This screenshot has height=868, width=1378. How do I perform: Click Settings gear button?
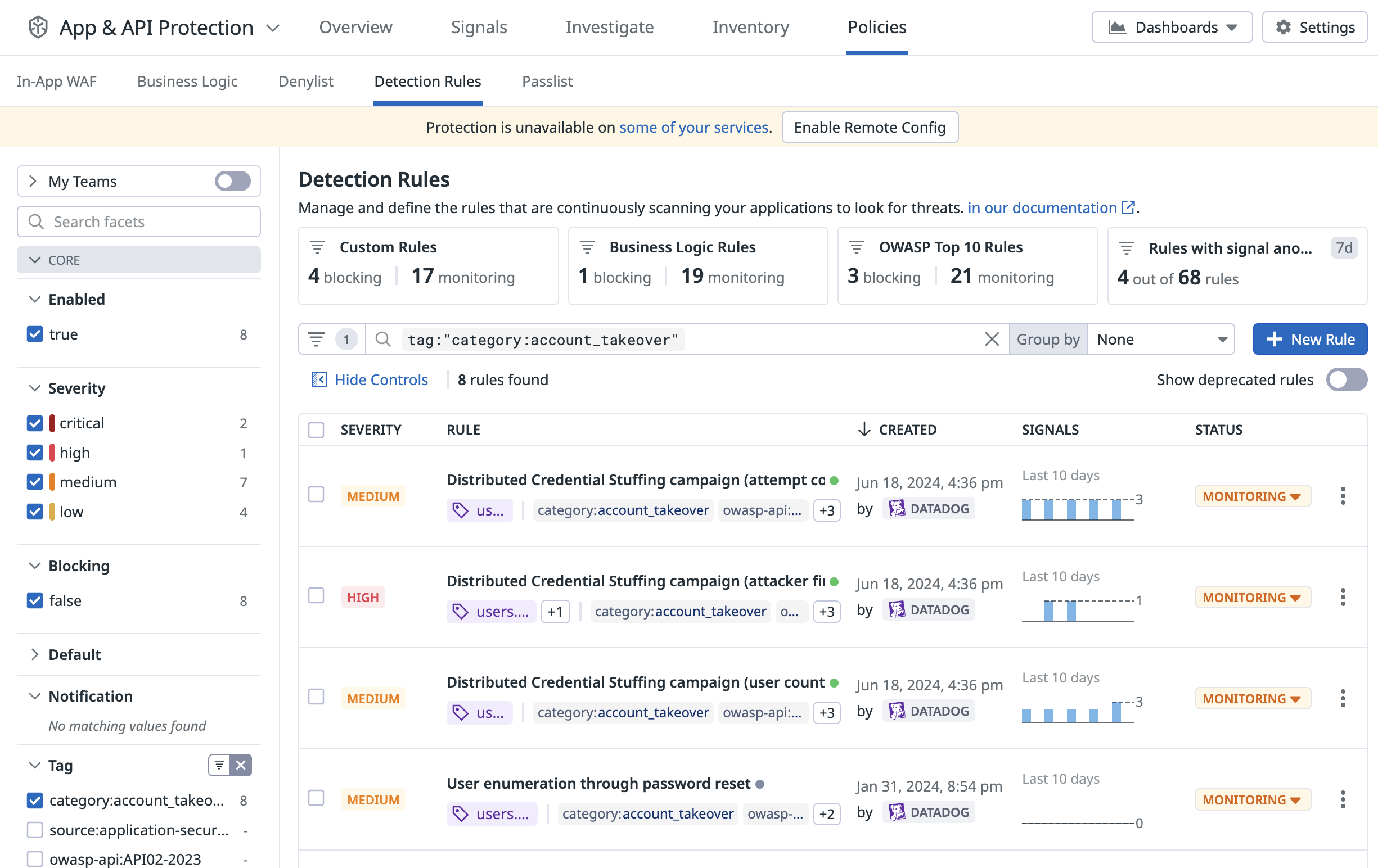(x=1314, y=27)
